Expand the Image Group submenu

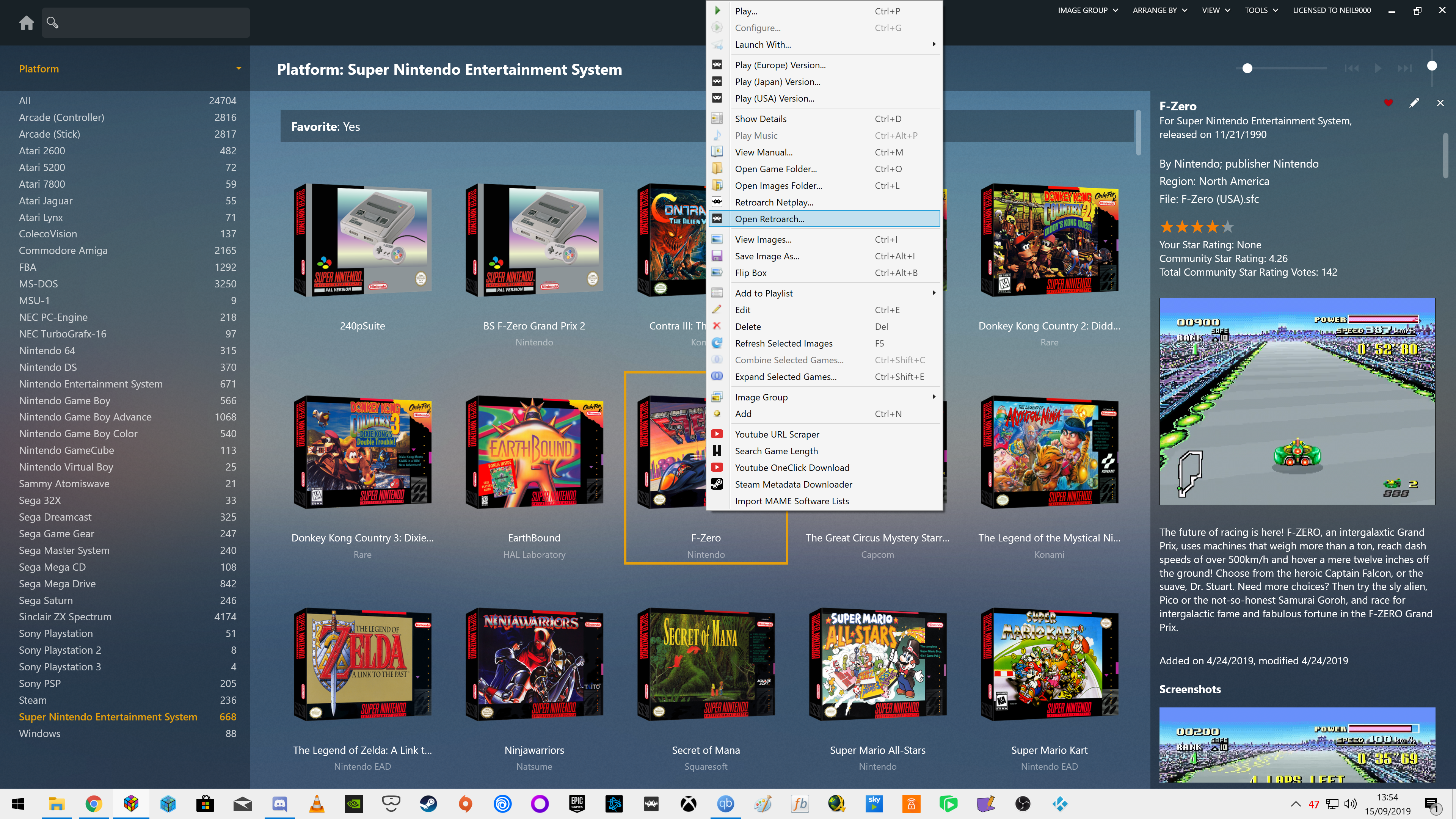tap(824, 397)
